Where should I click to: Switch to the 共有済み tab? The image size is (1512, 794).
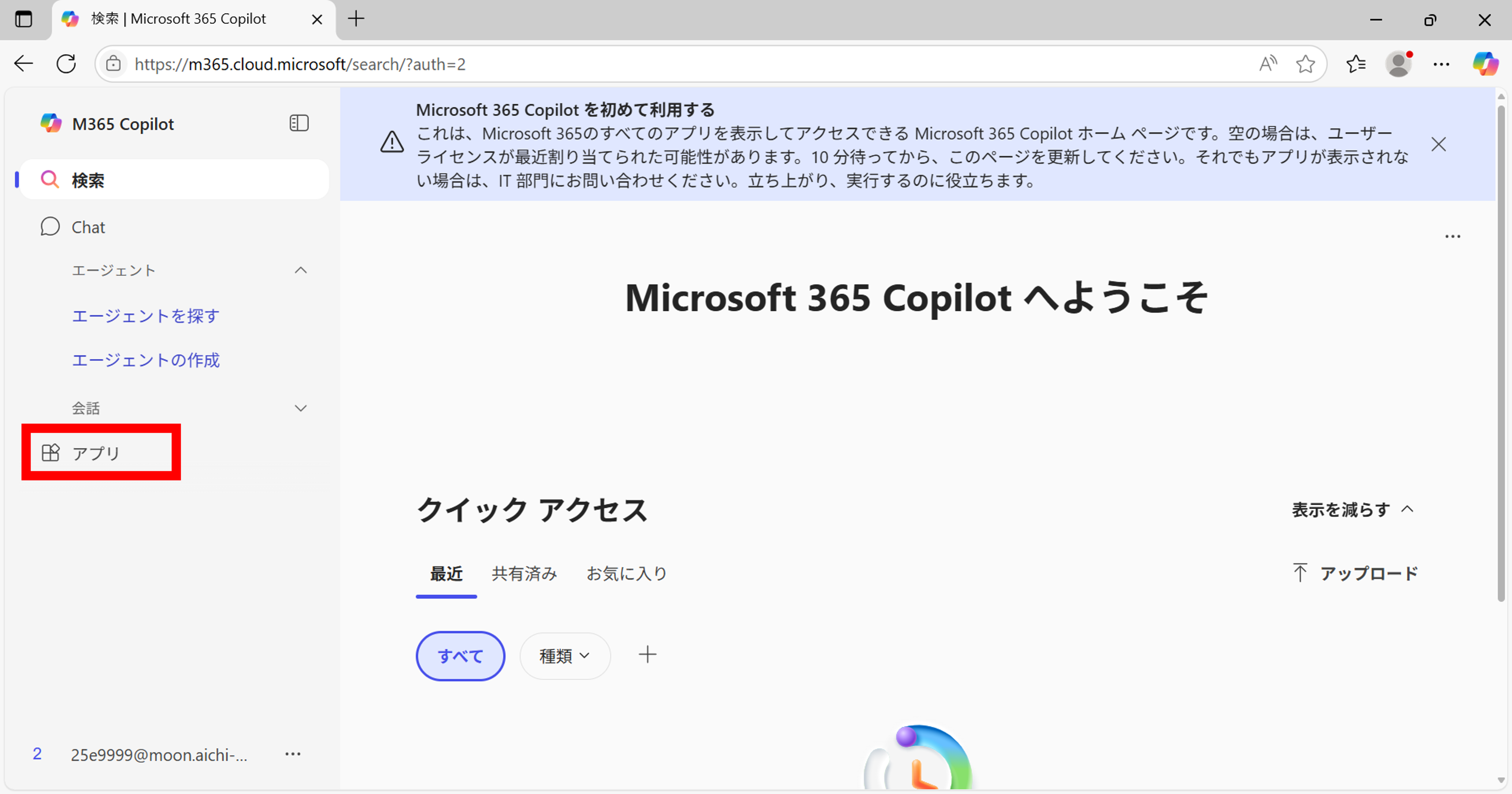click(x=524, y=574)
